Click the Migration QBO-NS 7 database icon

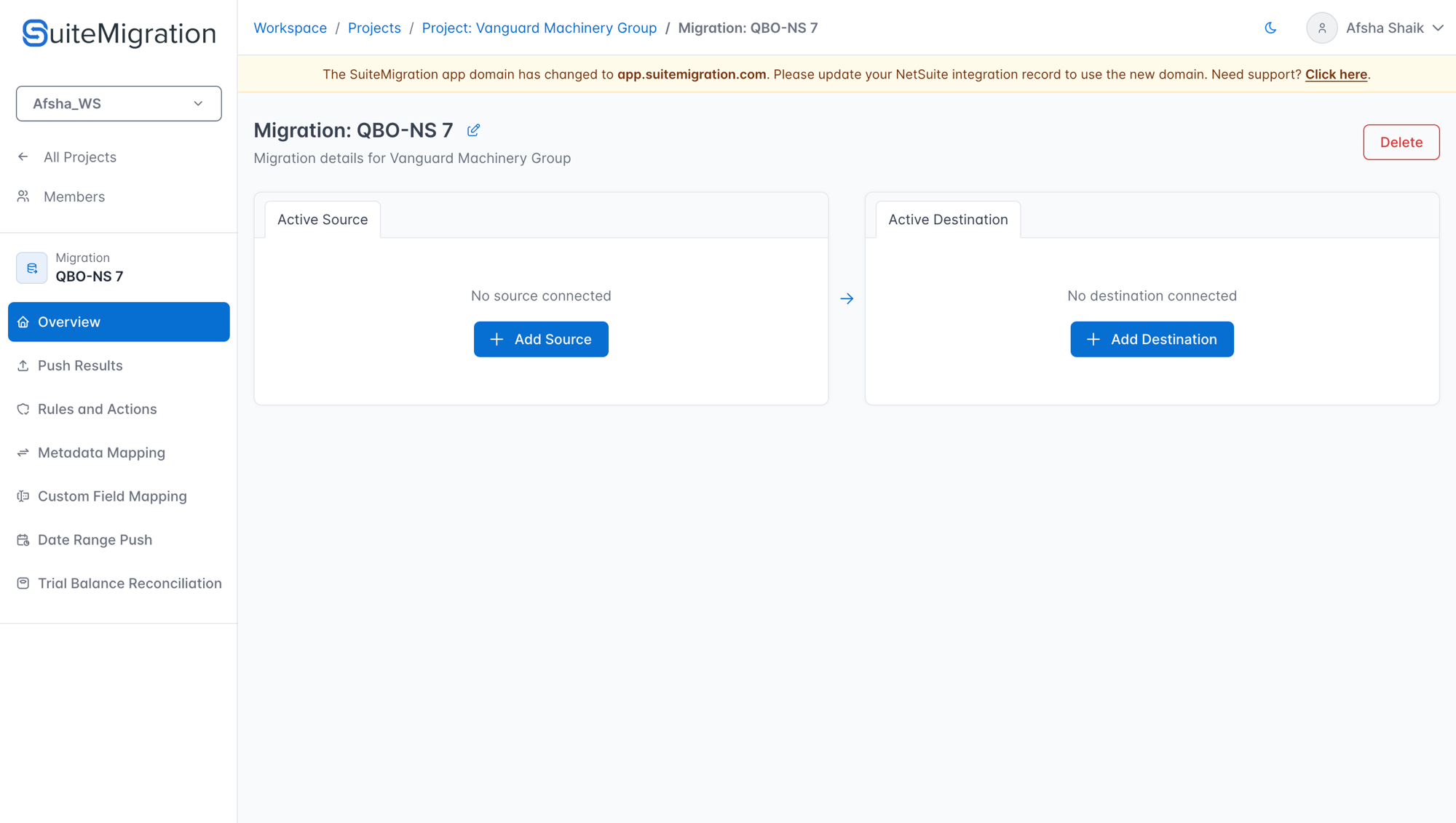tap(31, 268)
